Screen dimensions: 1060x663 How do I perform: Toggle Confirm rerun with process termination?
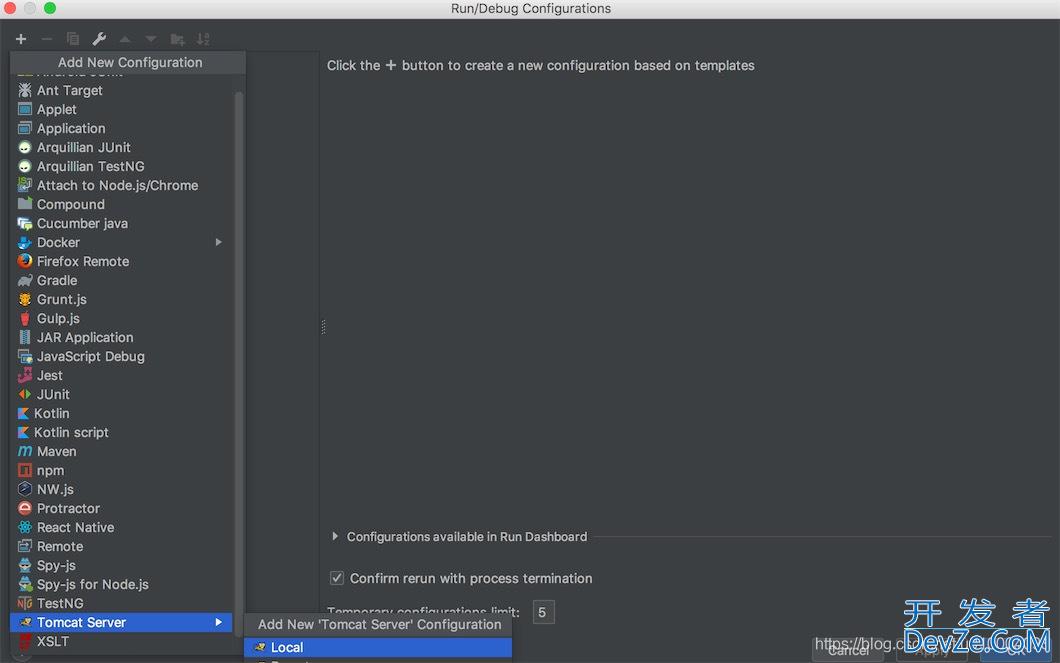click(x=337, y=578)
